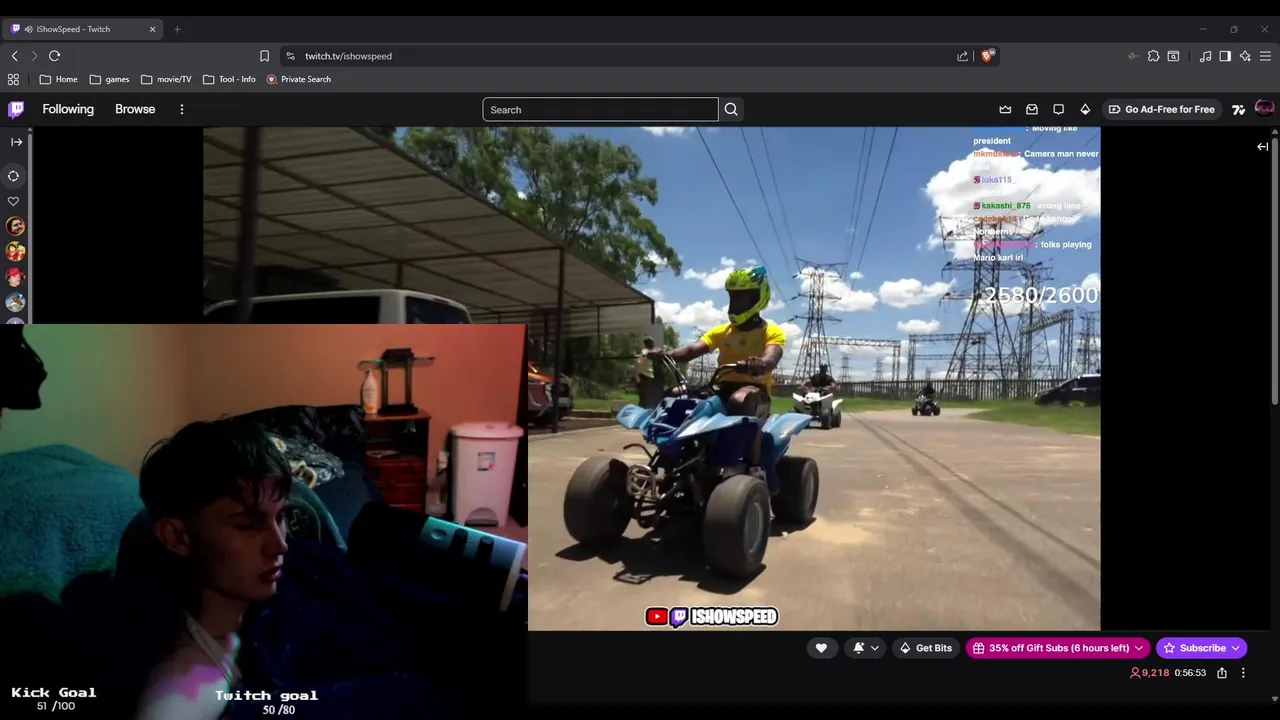Share the stream via share icon
Image resolution: width=1280 pixels, height=720 pixels.
click(x=1222, y=673)
